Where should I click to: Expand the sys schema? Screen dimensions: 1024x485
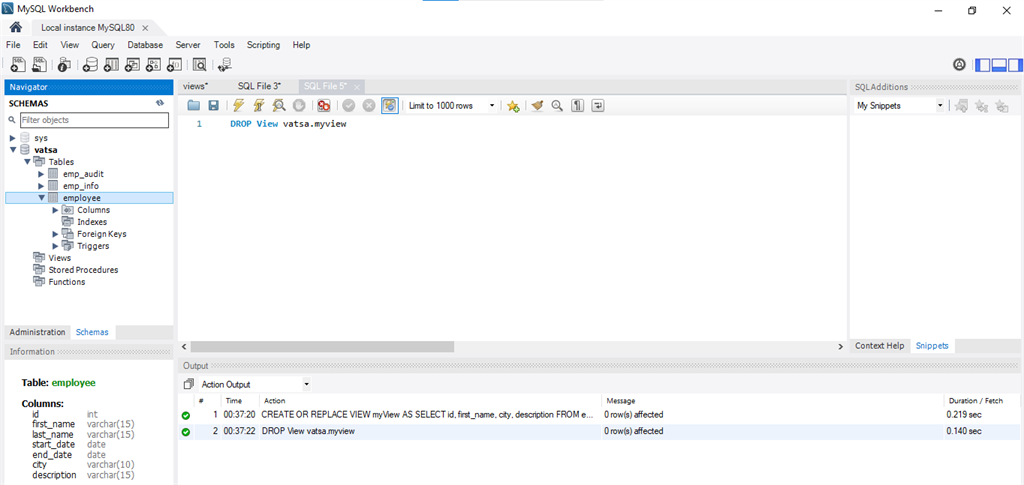tap(12, 138)
